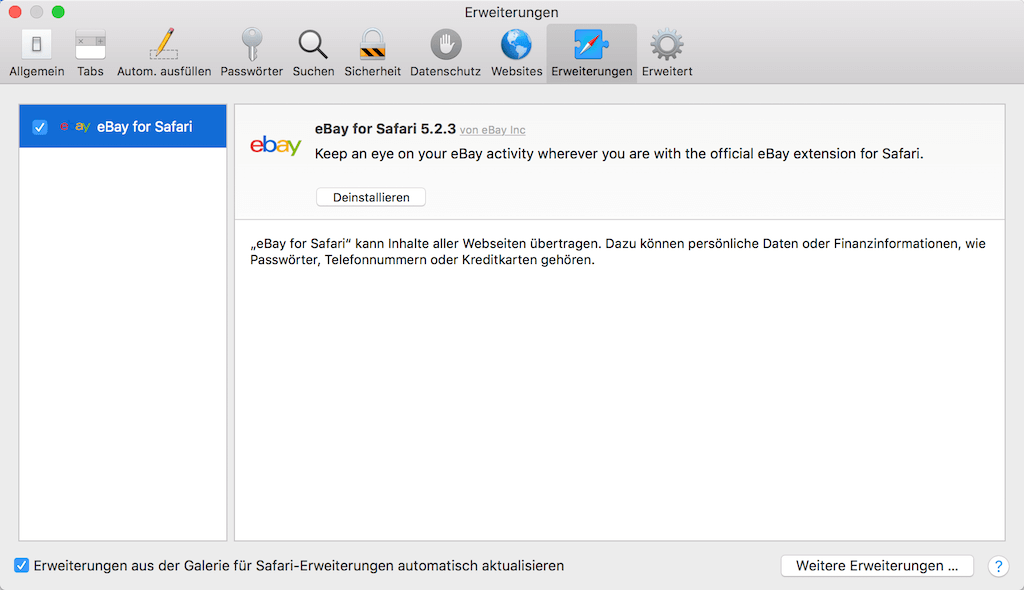Select eBay for Safari in extension list
Viewport: 1024px width, 590px height.
123,126
